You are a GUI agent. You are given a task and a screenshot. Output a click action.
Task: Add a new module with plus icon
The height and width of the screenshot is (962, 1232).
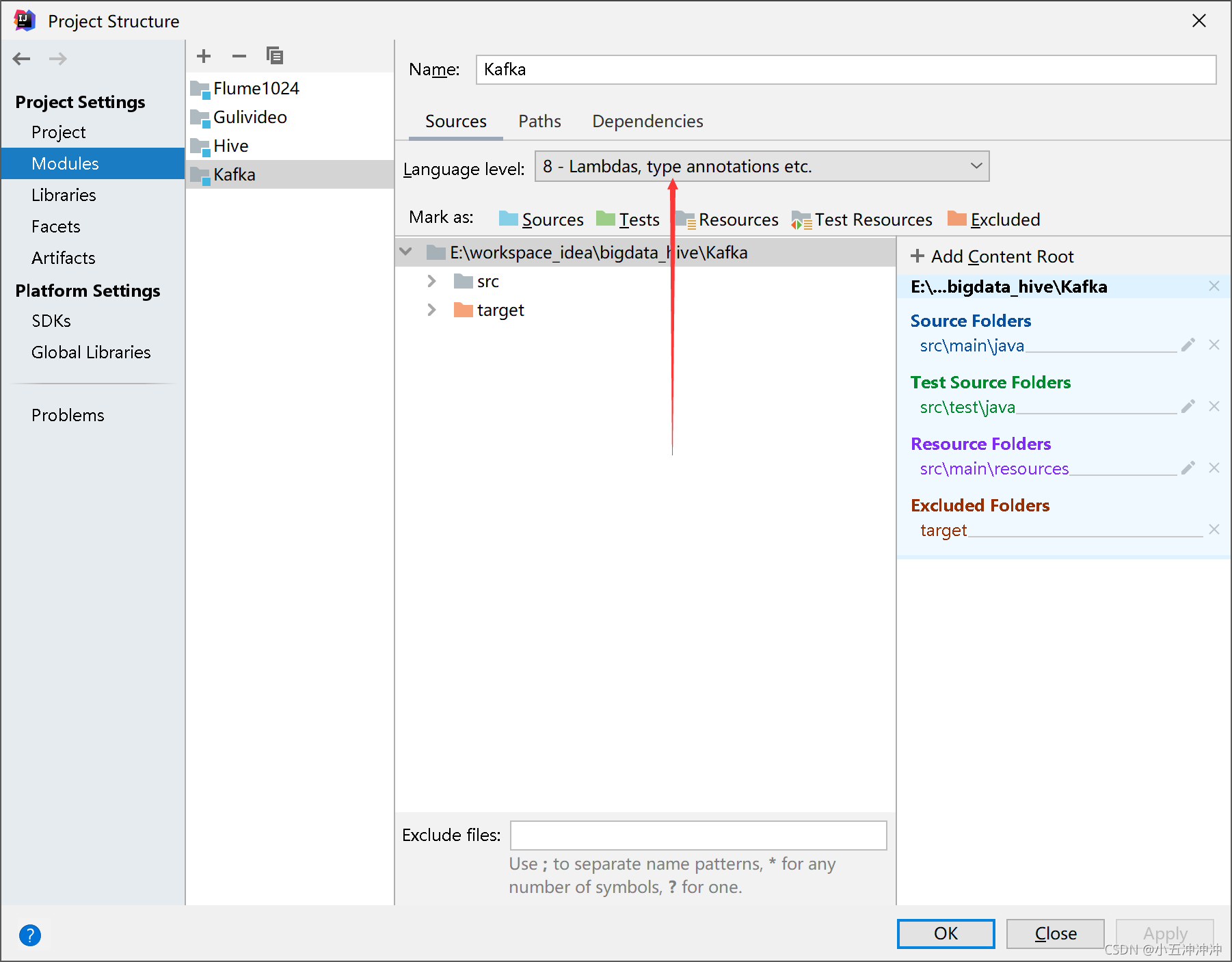pos(204,56)
